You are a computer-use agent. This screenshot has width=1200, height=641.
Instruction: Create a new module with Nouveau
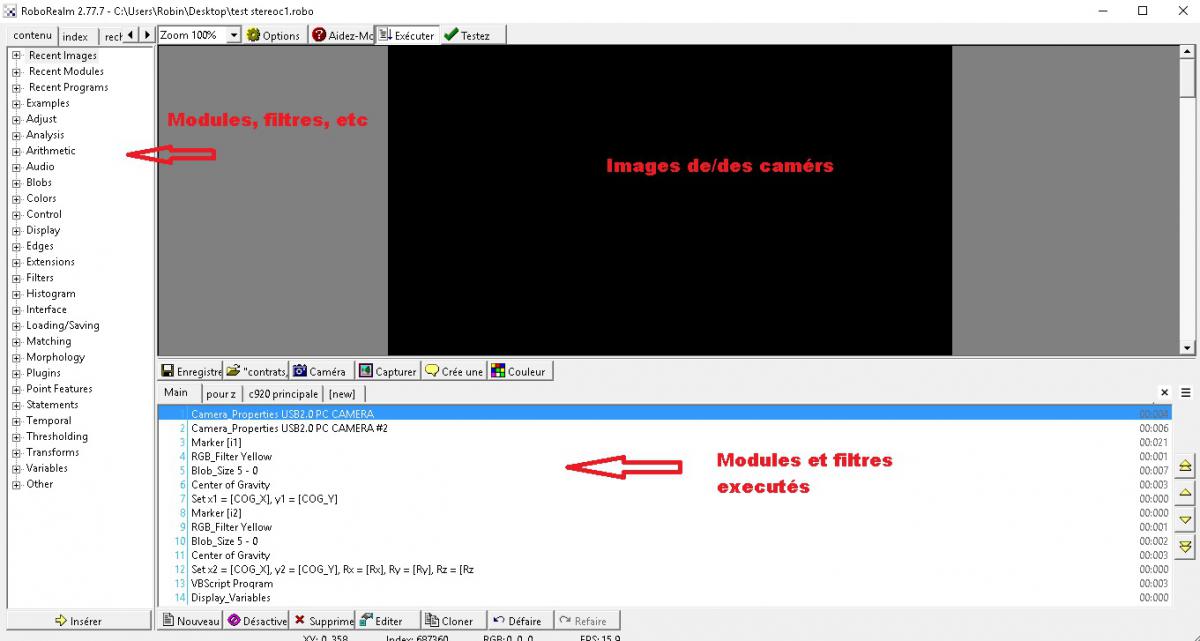(191, 620)
